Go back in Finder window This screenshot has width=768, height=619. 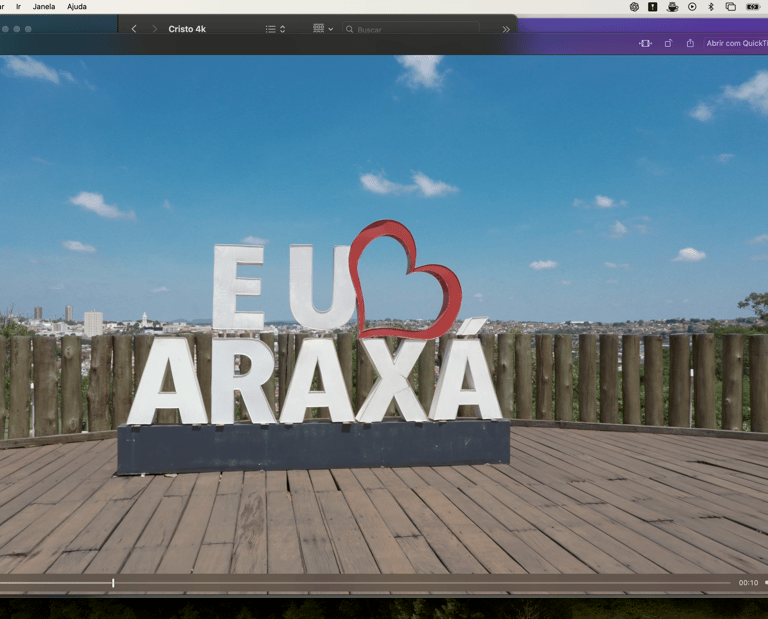134,29
